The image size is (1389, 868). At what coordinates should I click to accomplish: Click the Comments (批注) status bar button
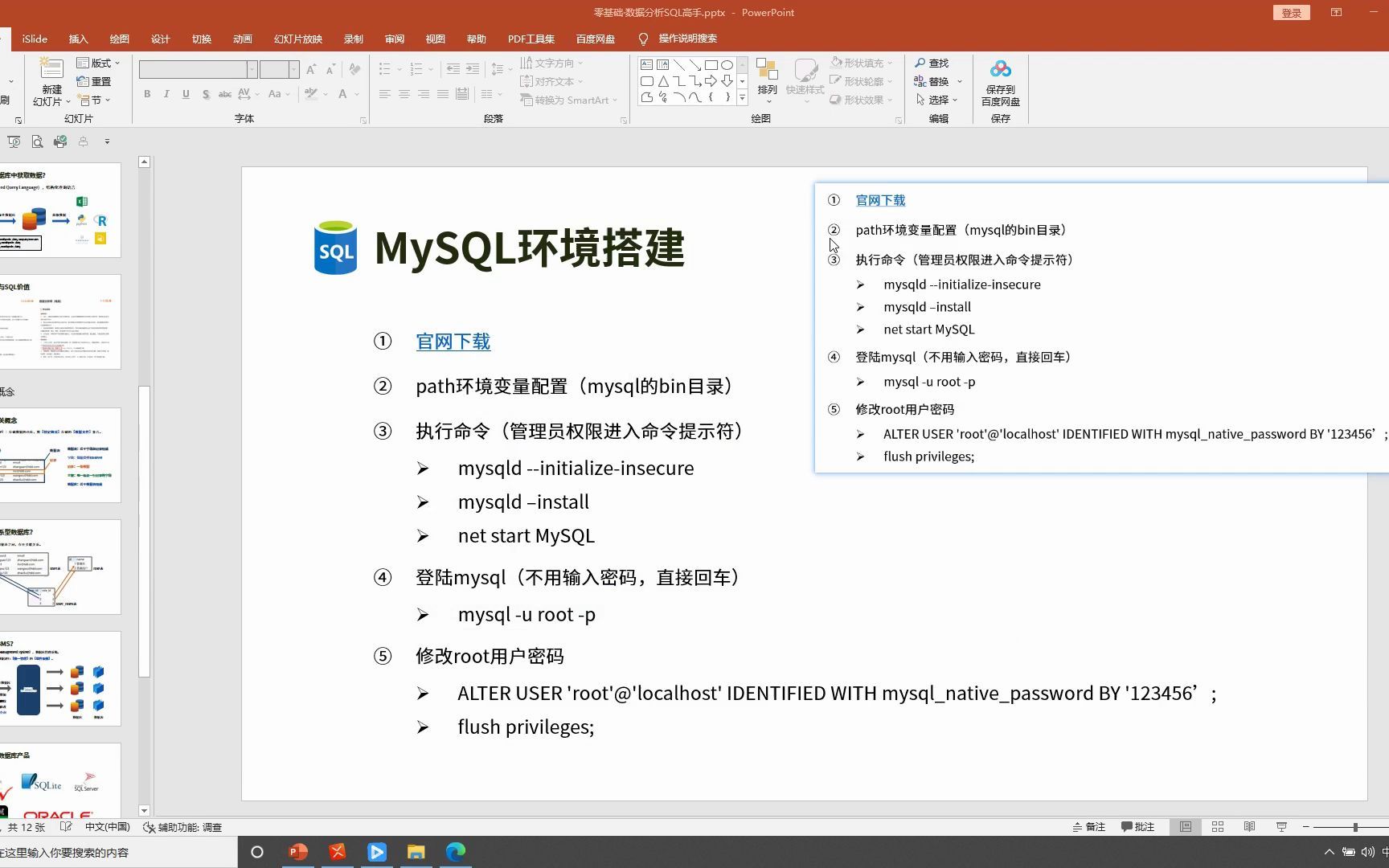[1138, 827]
